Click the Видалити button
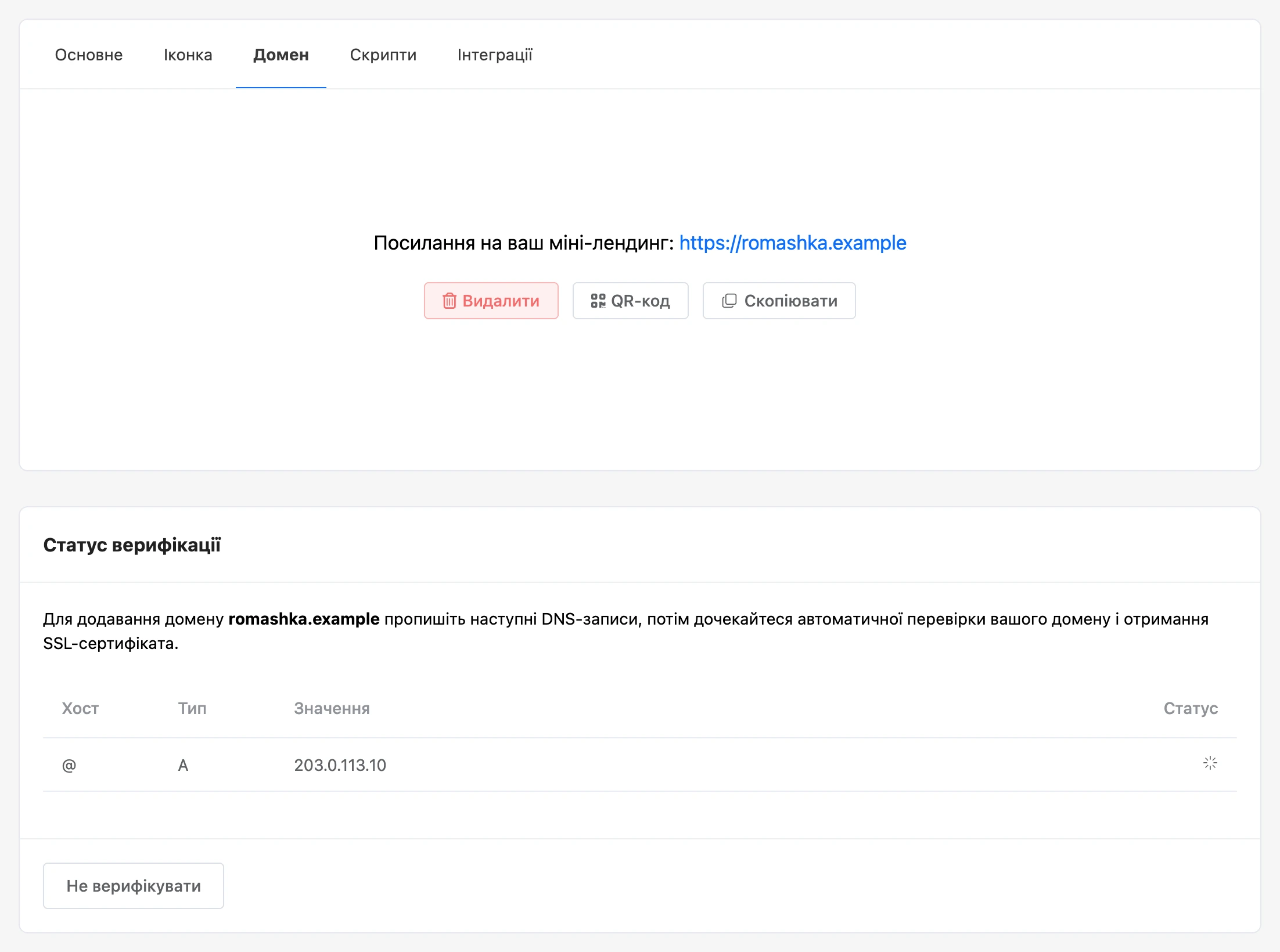Image resolution: width=1280 pixels, height=952 pixels. click(491, 301)
